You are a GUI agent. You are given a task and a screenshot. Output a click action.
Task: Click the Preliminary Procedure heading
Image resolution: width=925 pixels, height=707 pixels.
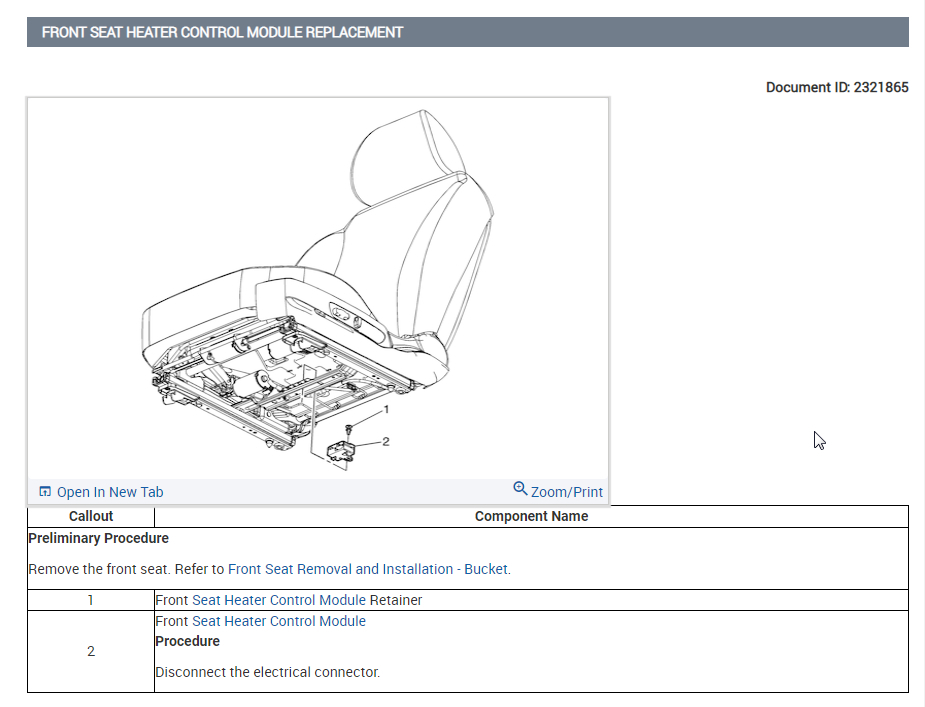click(99, 538)
